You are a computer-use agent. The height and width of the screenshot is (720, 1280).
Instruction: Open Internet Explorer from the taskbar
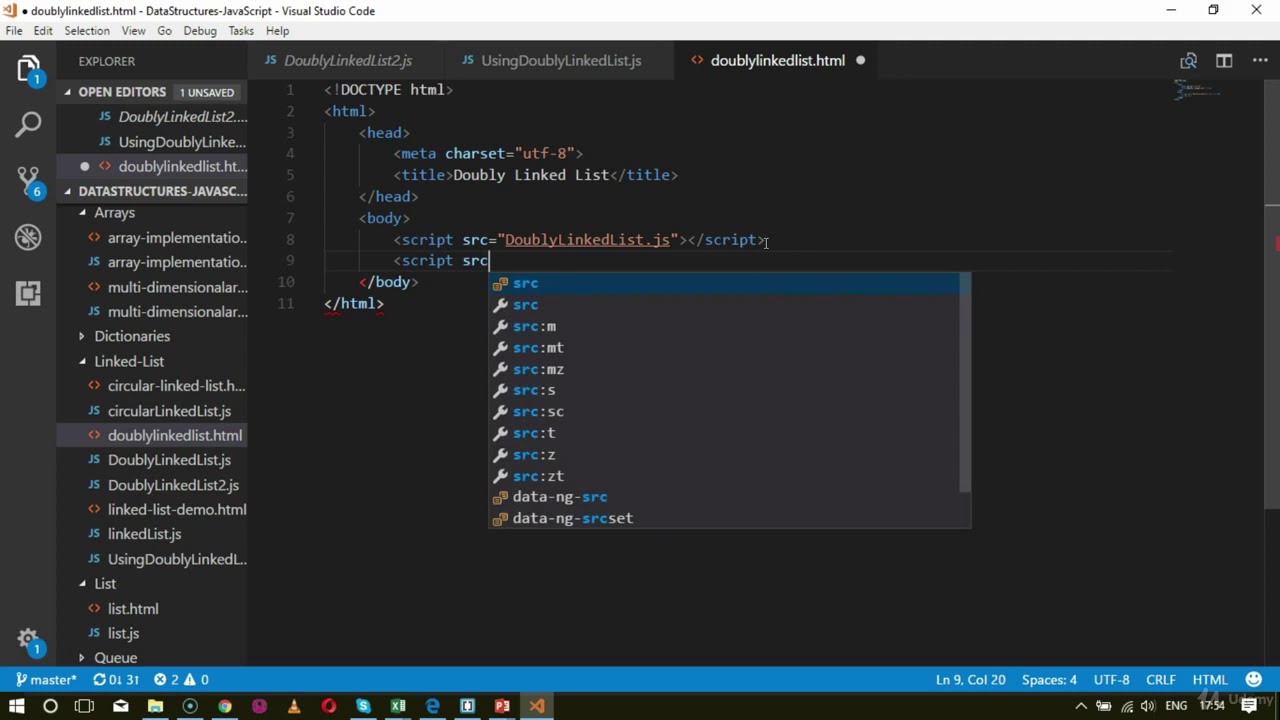[x=432, y=706]
